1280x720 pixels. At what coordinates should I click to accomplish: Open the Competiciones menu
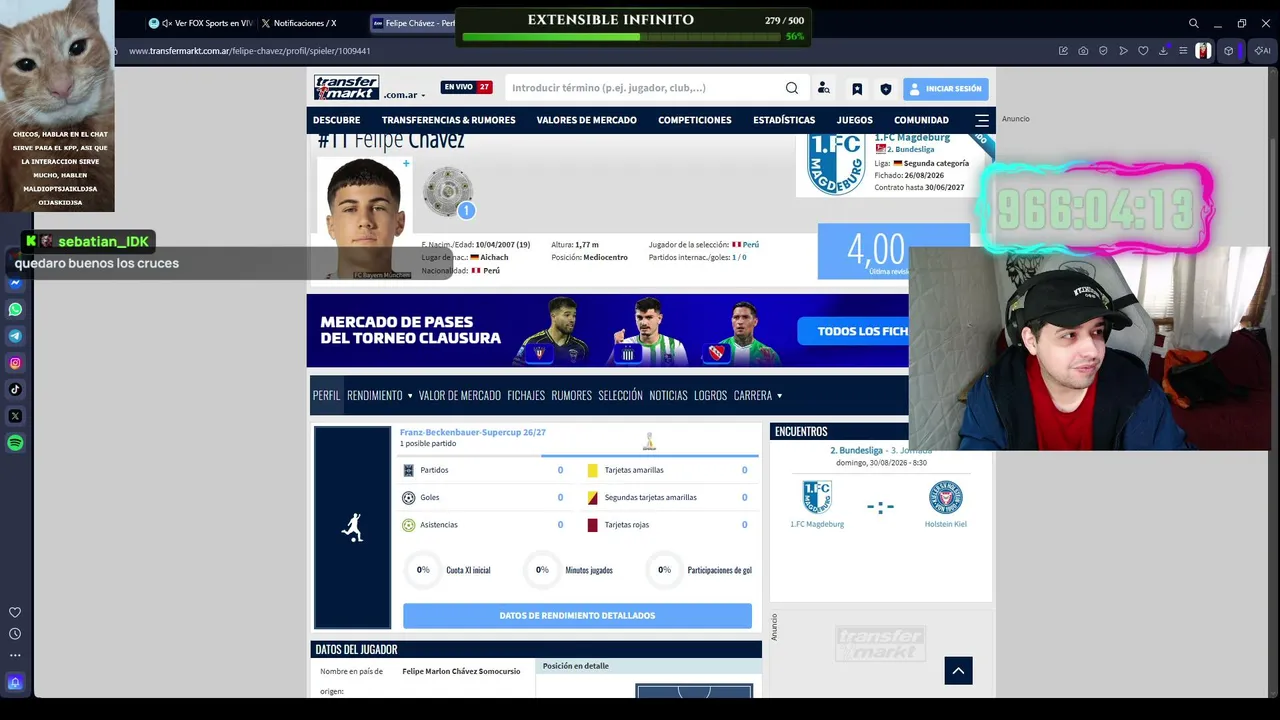(x=695, y=120)
